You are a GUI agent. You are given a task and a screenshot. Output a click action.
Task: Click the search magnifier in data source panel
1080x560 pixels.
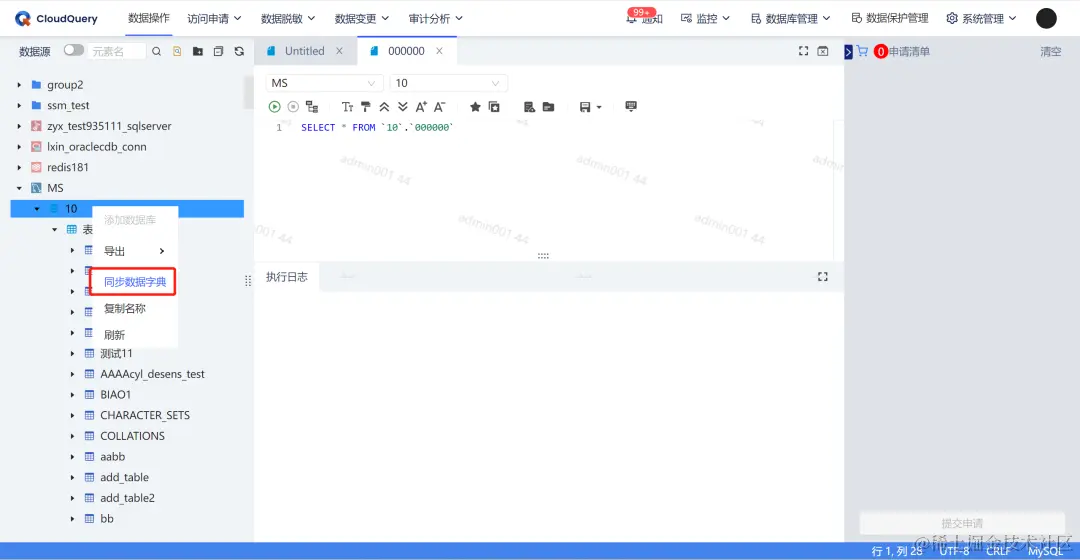coord(156,52)
